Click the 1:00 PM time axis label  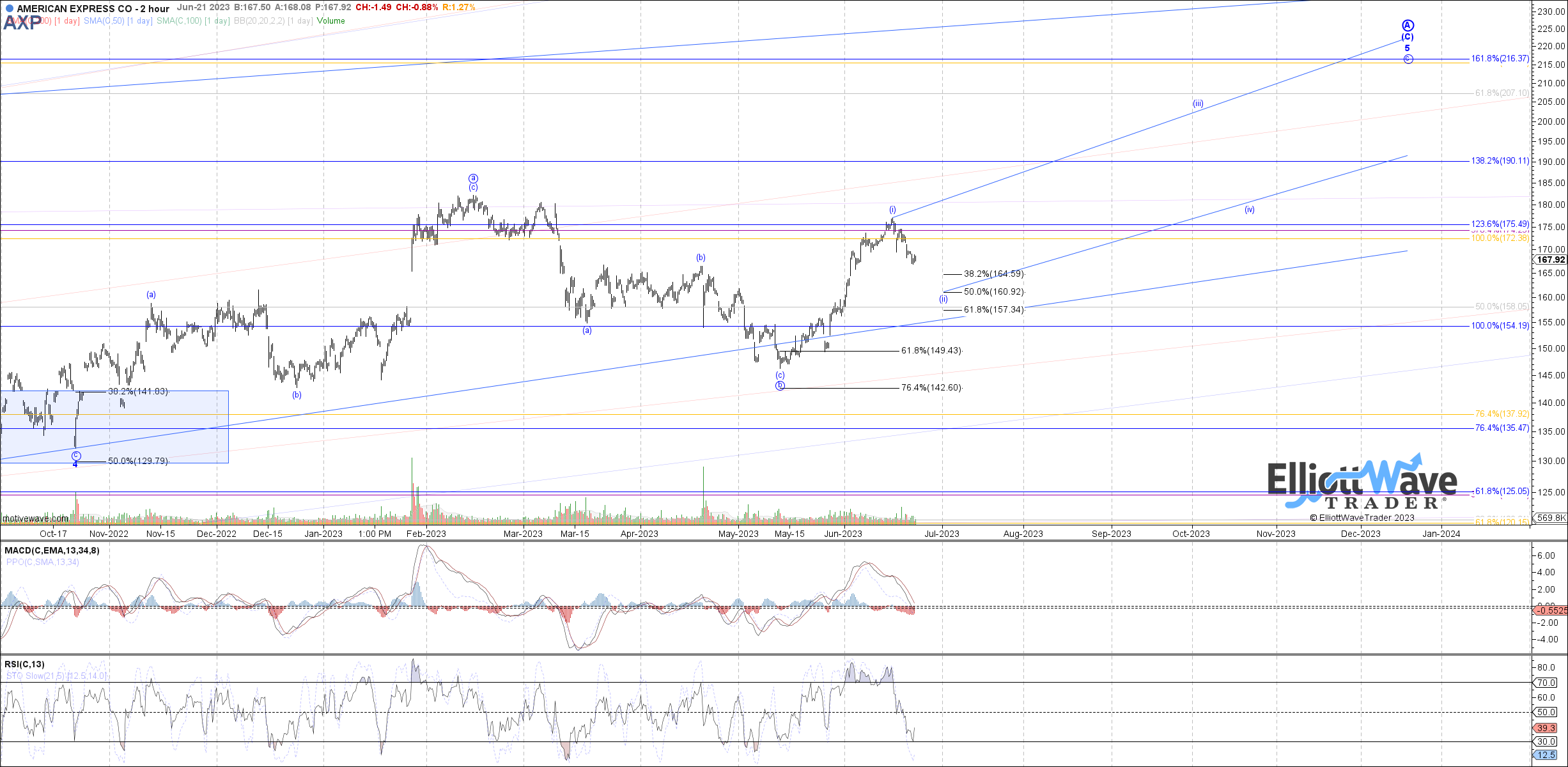tap(375, 534)
